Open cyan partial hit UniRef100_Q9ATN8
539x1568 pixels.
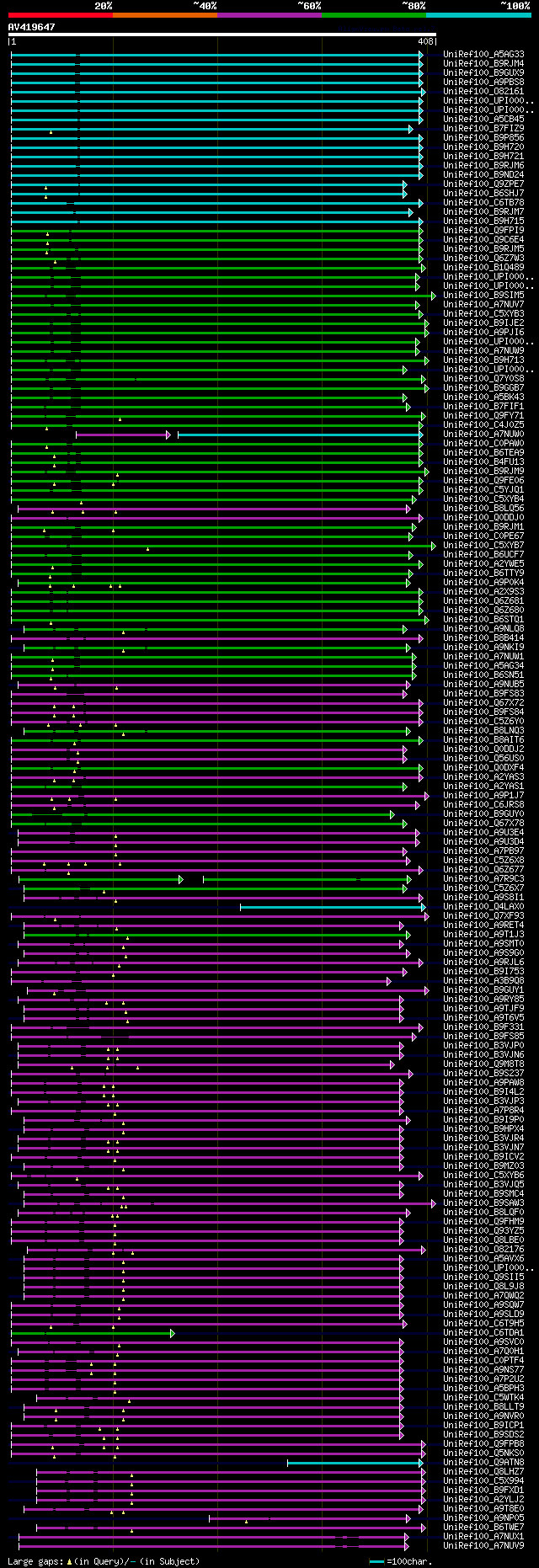click(483, 1463)
